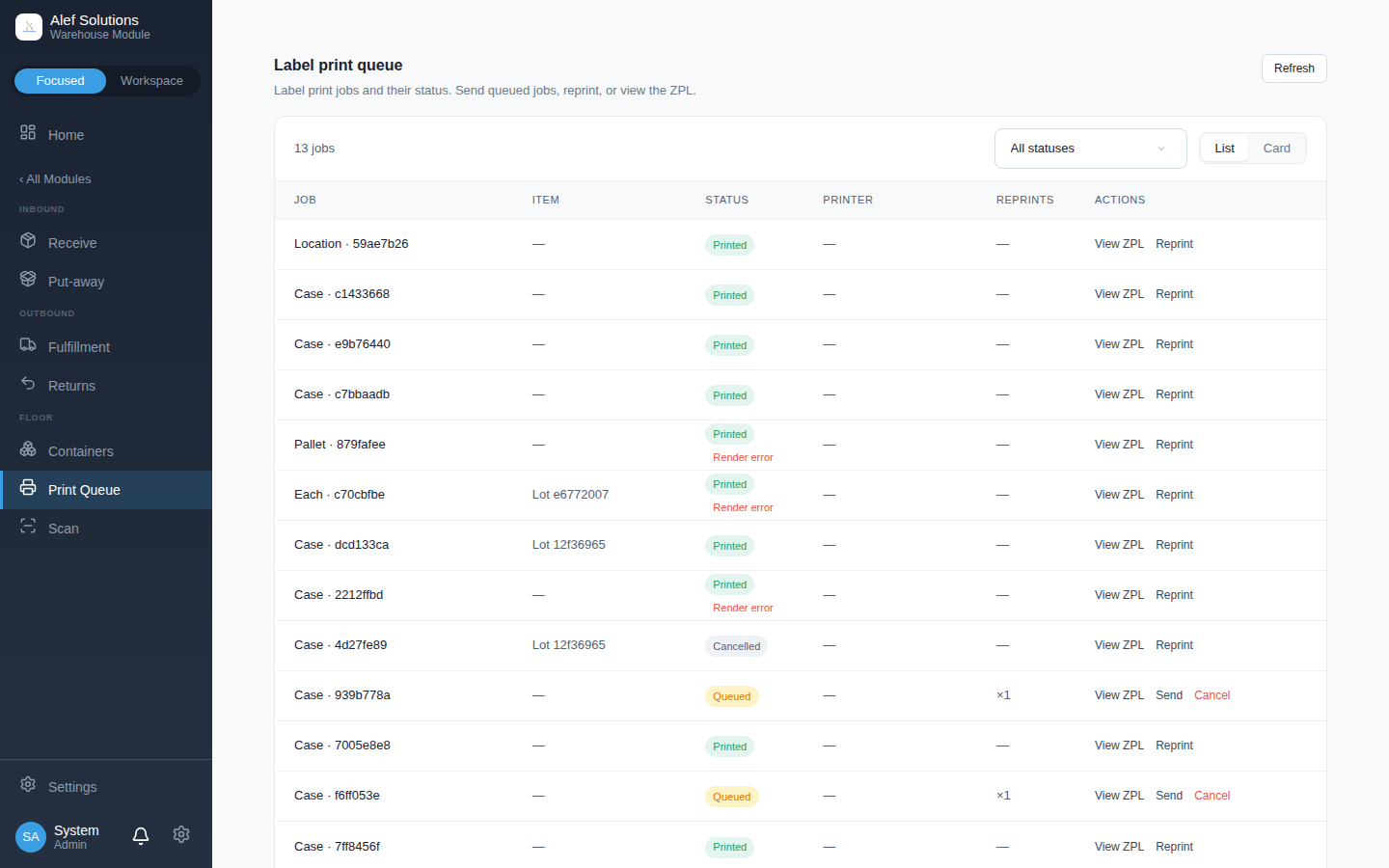
Task: Click the Scan icon in sidebar
Action: (28, 526)
